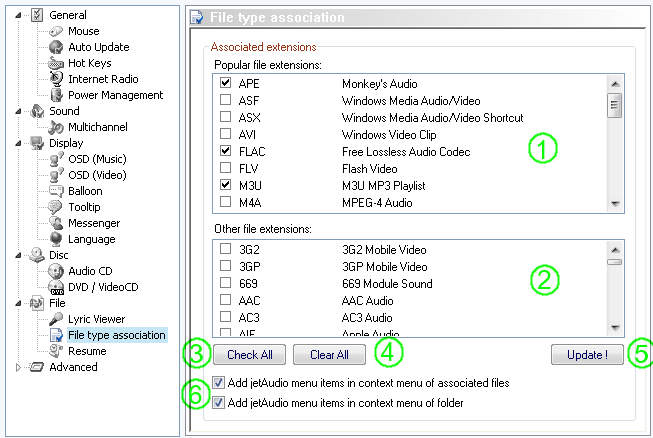This screenshot has width=653, height=438.
Task: Toggle context menu of associated files option
Action: [218, 383]
